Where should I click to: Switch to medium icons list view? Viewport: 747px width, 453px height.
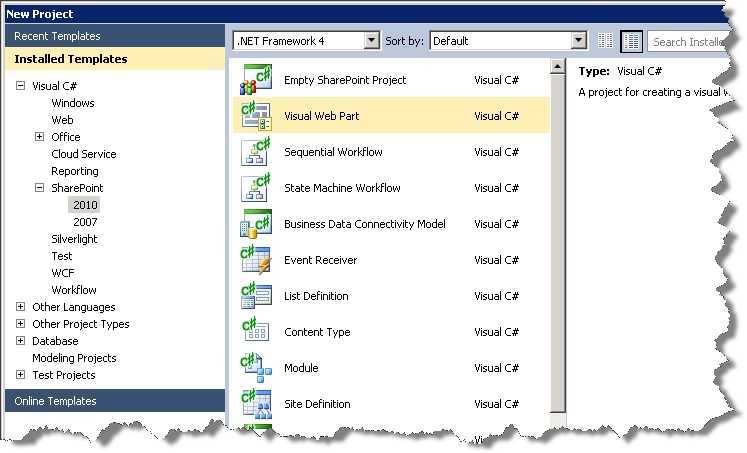pos(632,41)
